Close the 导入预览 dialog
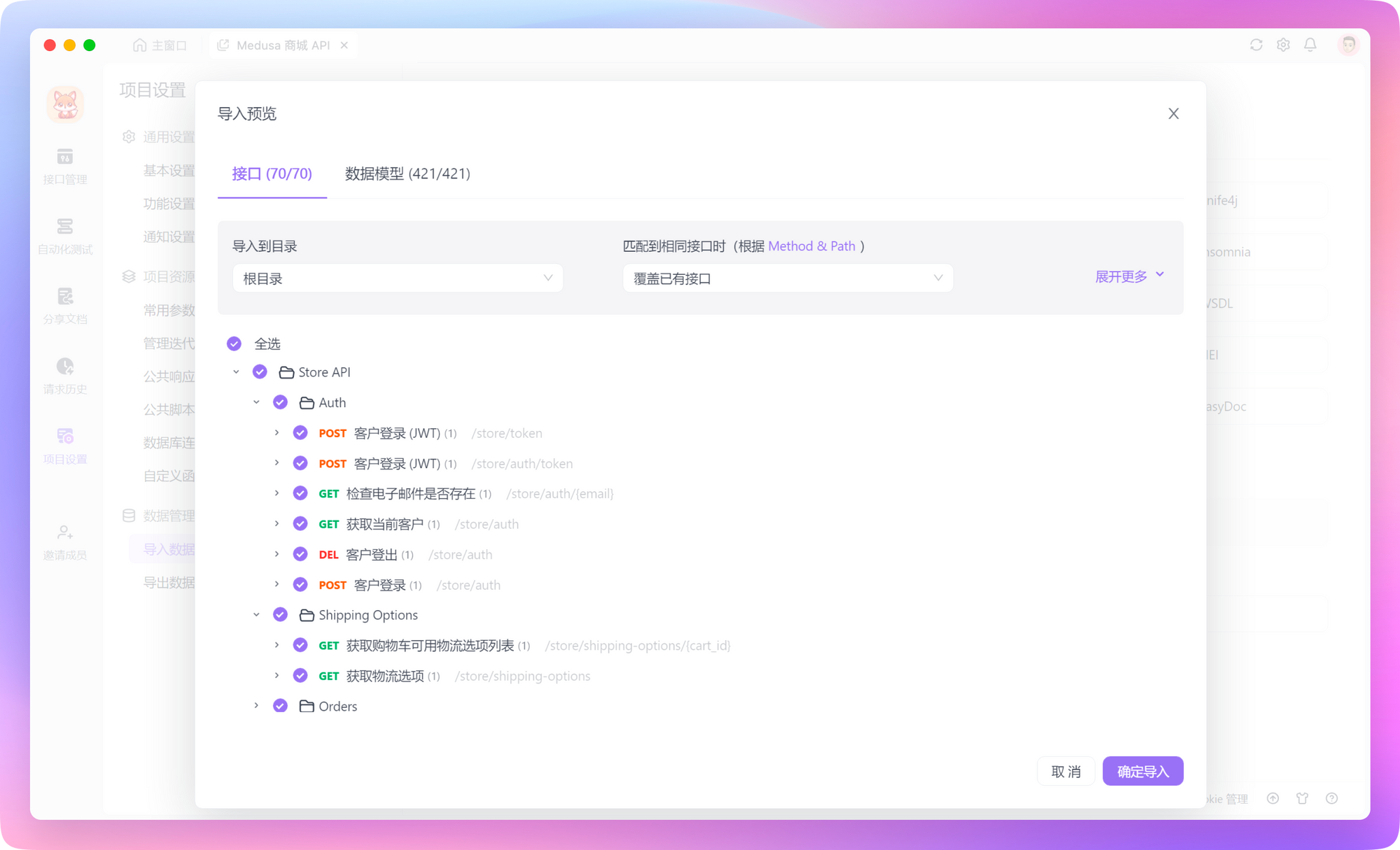The image size is (1400, 850). [x=1174, y=113]
